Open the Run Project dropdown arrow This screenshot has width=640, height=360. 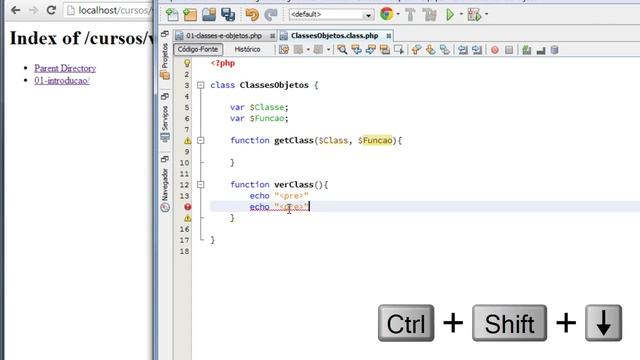pyautogui.click(x=461, y=15)
